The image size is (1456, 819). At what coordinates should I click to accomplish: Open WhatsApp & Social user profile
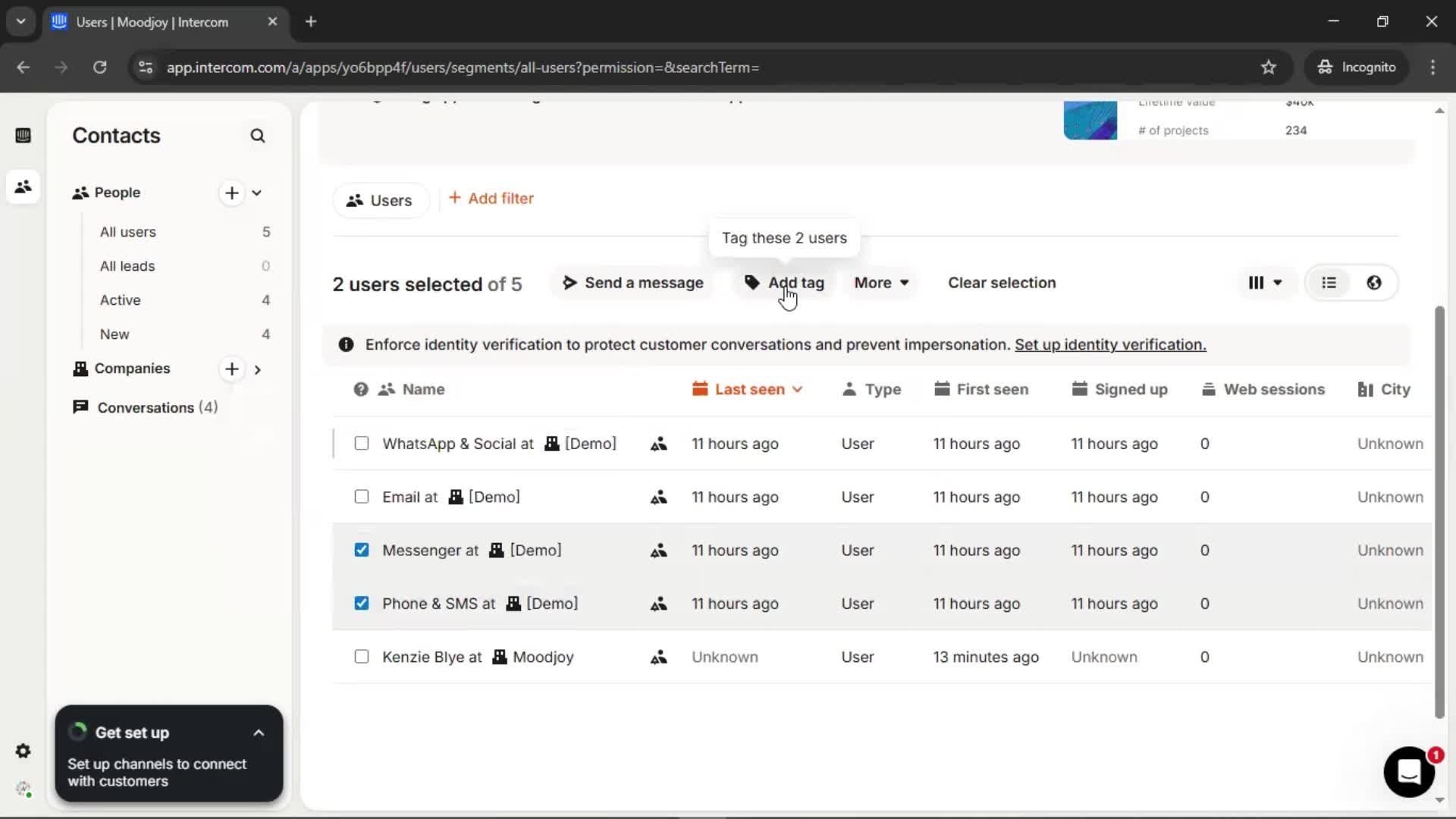coord(450,444)
